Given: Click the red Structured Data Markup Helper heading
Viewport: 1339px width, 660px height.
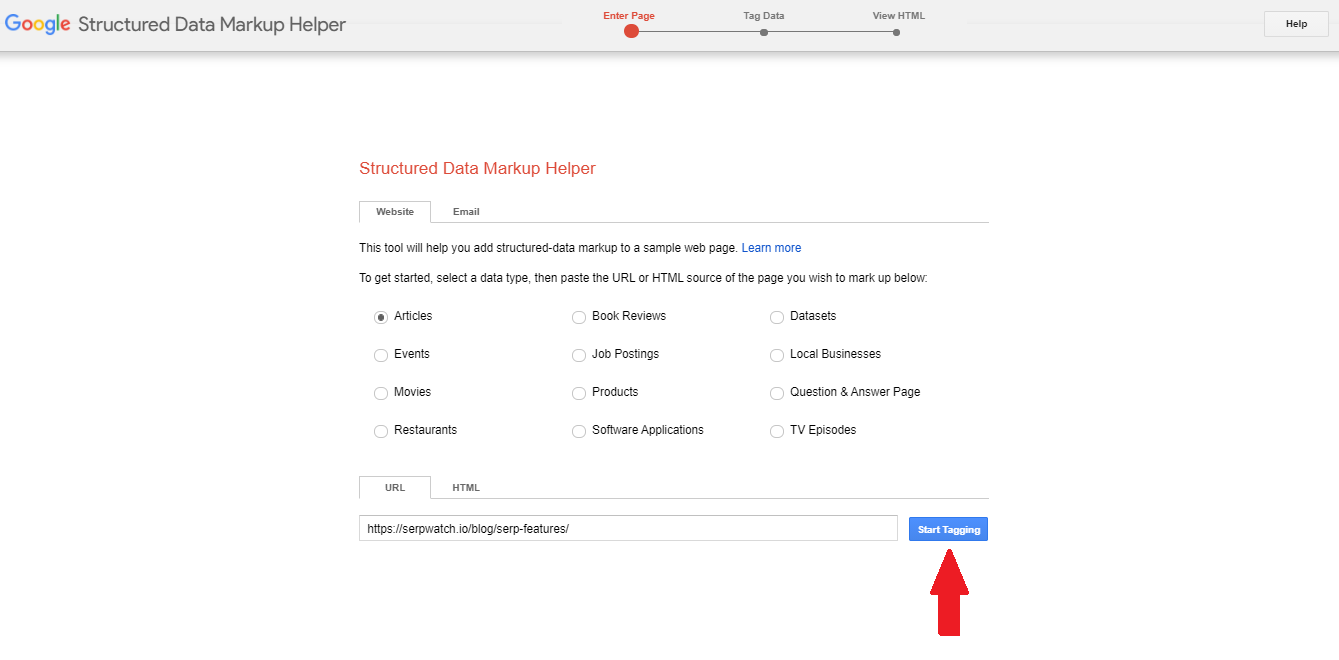Looking at the screenshot, I should click(477, 168).
